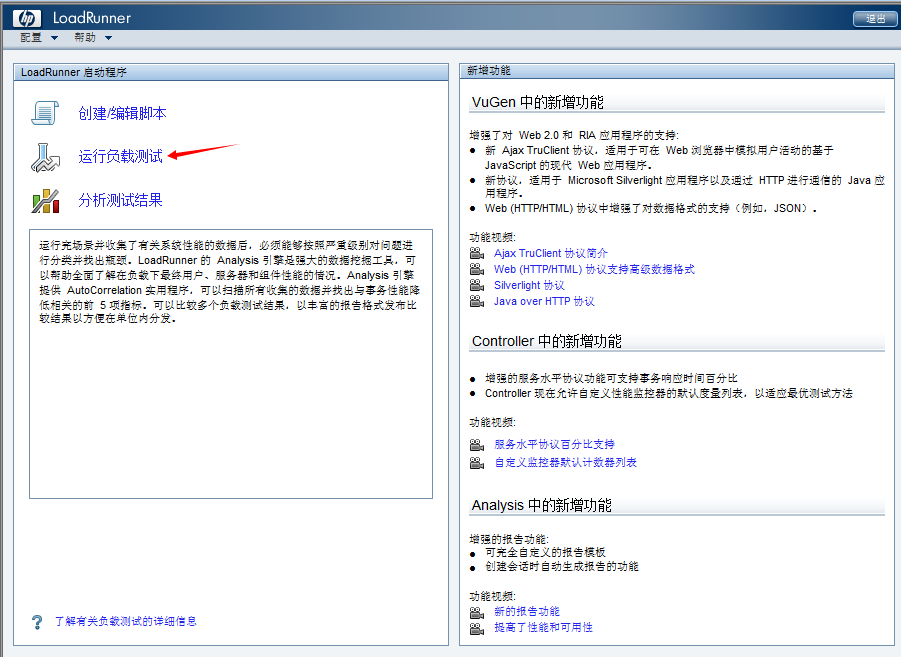
Task: Click the HP logo icon
Action: tap(26, 18)
